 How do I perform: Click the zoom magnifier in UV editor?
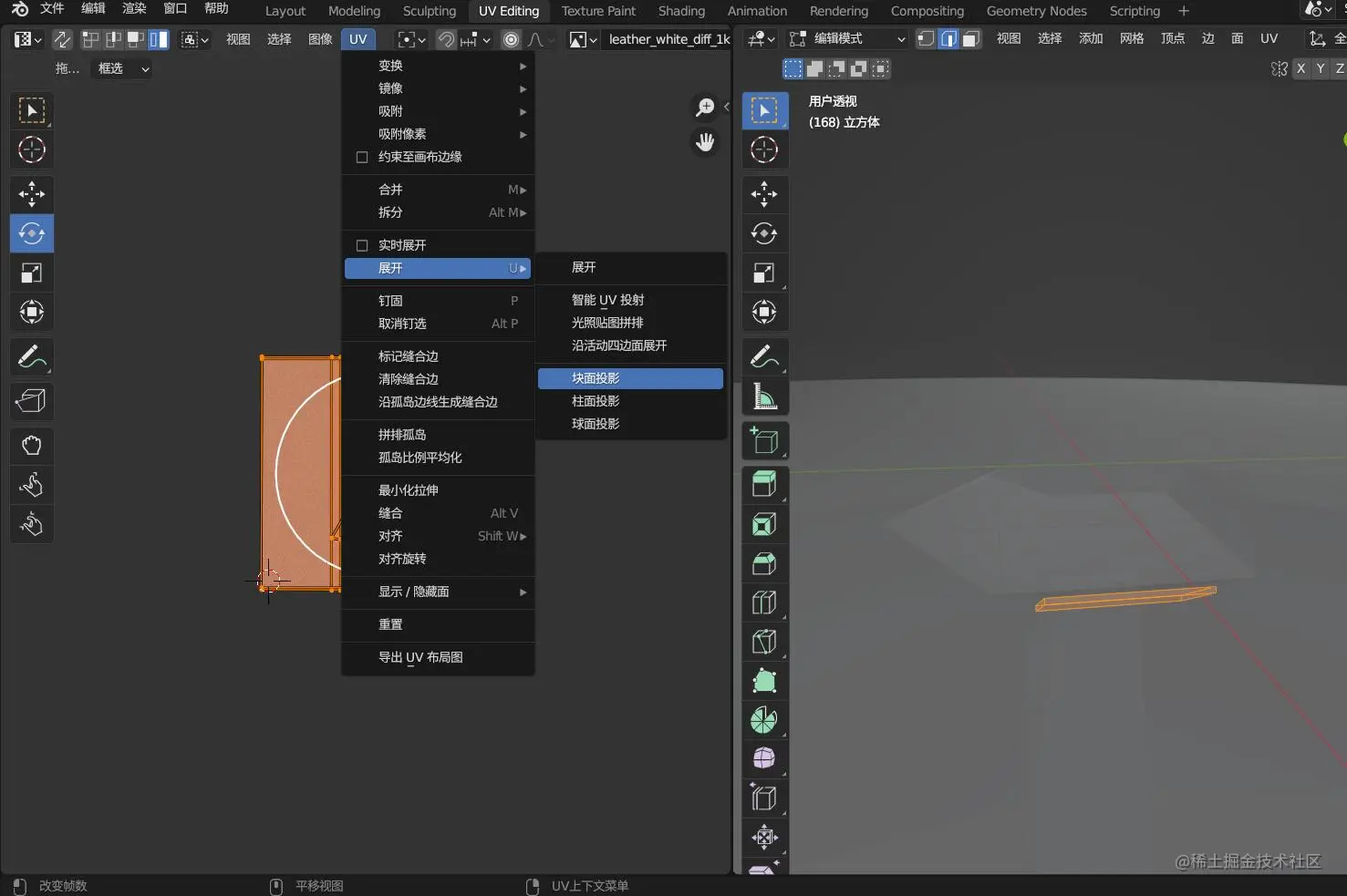(705, 108)
